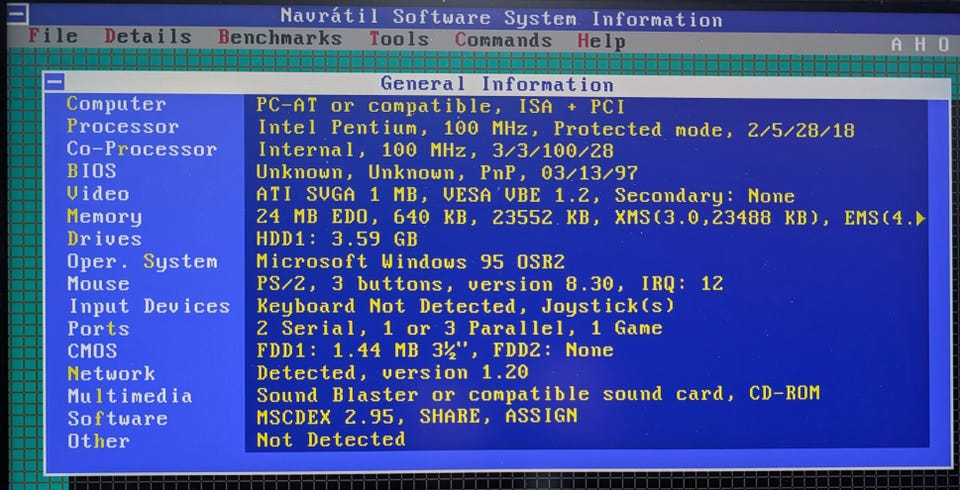Viewport: 960px width, 490px height.
Task: Select the Oper. System category label
Action: 142,262
